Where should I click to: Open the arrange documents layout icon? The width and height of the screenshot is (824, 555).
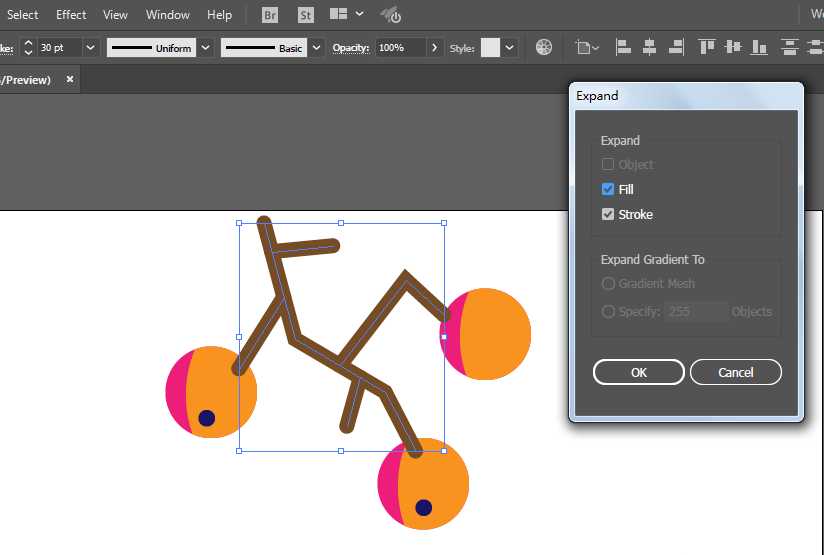[x=339, y=15]
